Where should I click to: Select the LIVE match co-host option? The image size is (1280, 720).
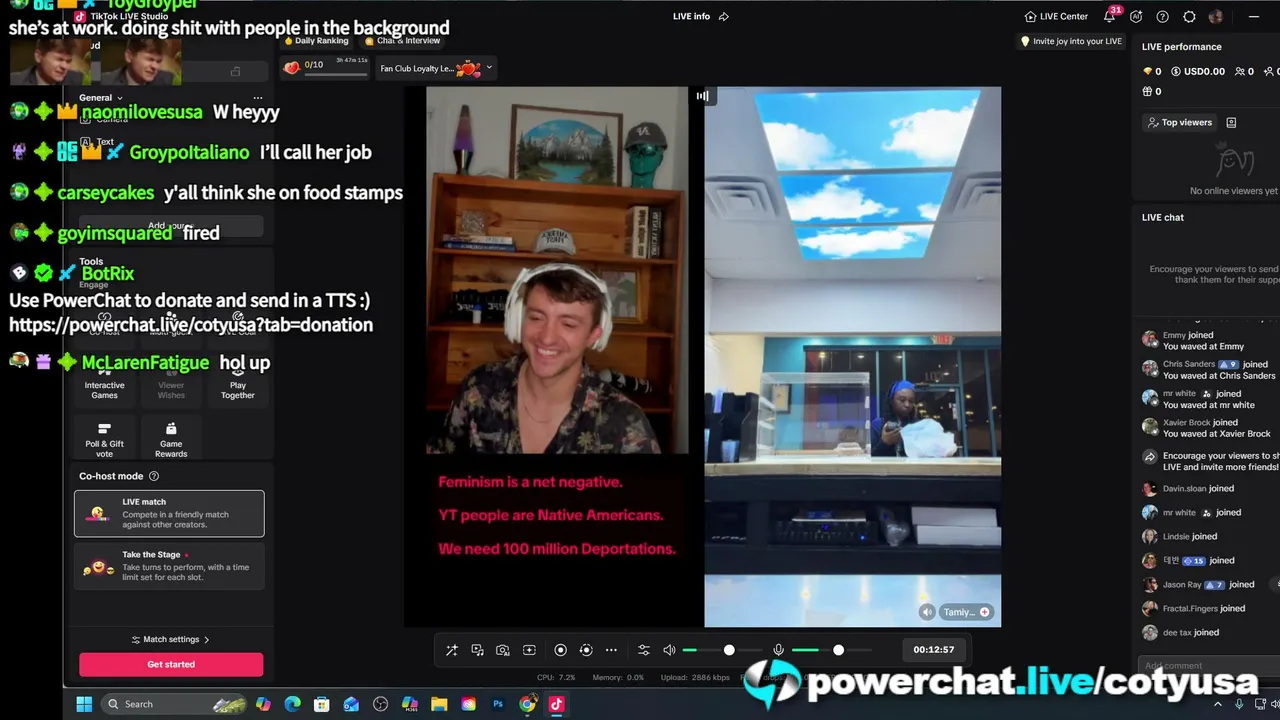tap(169, 513)
